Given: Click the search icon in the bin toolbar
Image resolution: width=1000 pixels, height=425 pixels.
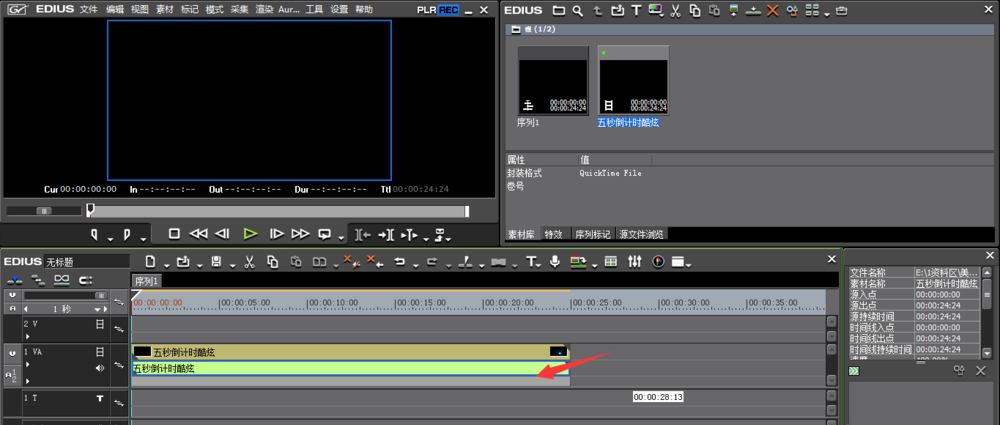Looking at the screenshot, I should pos(578,10).
